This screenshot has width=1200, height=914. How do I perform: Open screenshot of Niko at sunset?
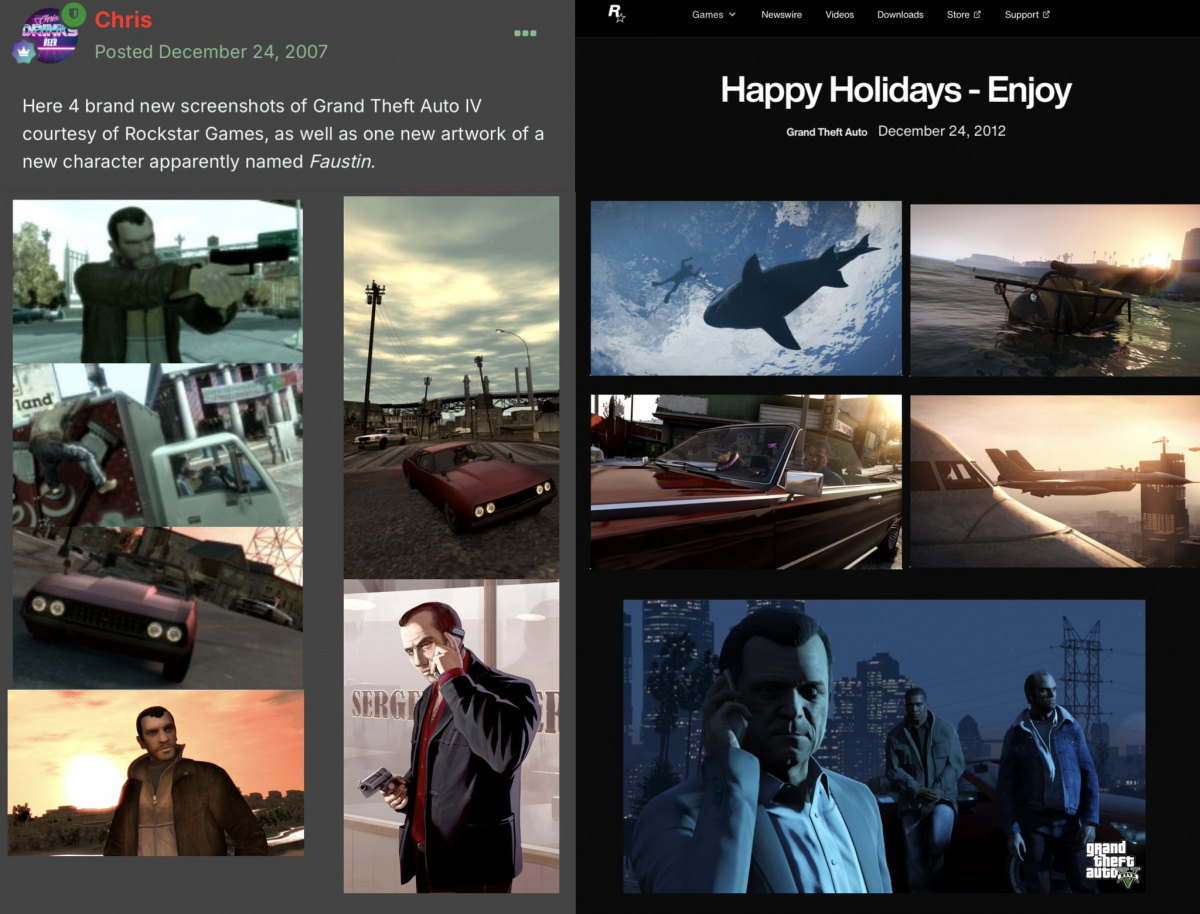156,773
